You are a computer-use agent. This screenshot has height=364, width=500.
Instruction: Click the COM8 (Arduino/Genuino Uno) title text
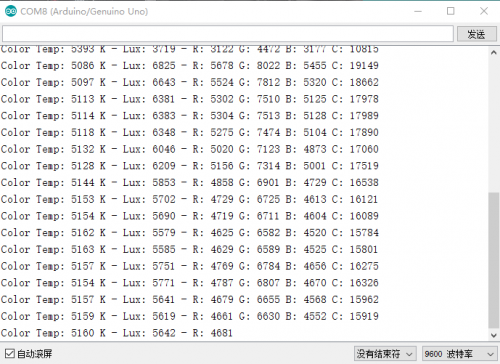point(84,11)
